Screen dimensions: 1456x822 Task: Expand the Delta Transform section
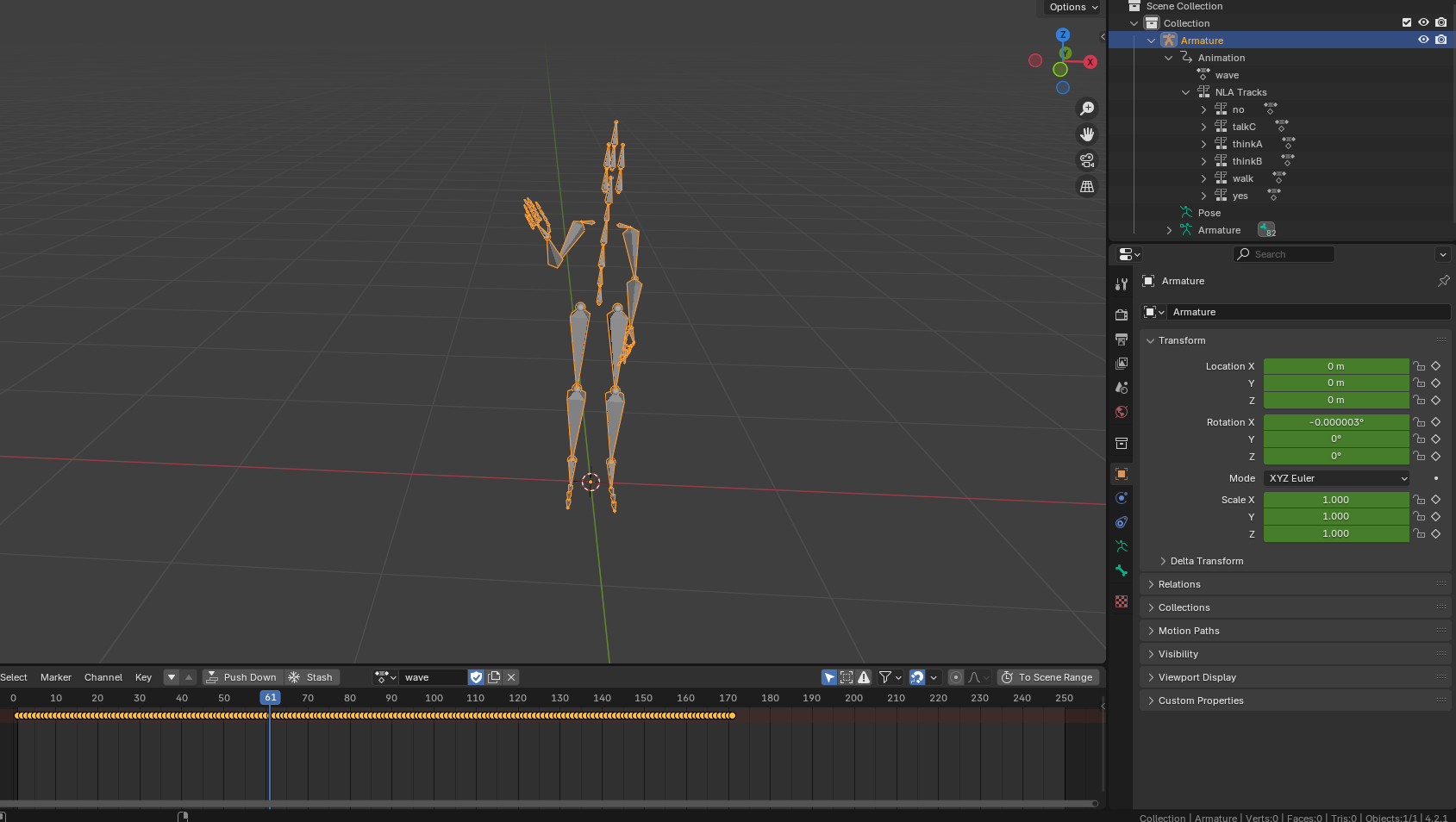click(x=1206, y=561)
